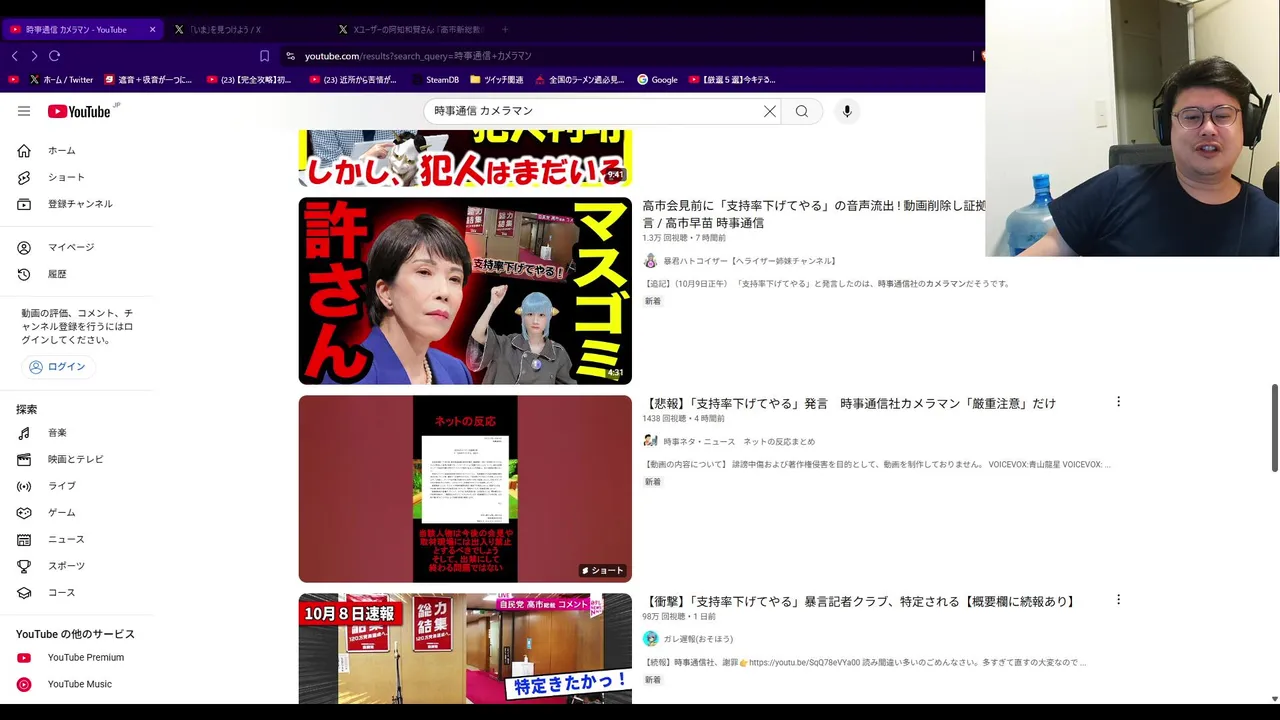Open the ネットの反応 short thumbnail
The height and width of the screenshot is (720, 1280).
click(465, 489)
